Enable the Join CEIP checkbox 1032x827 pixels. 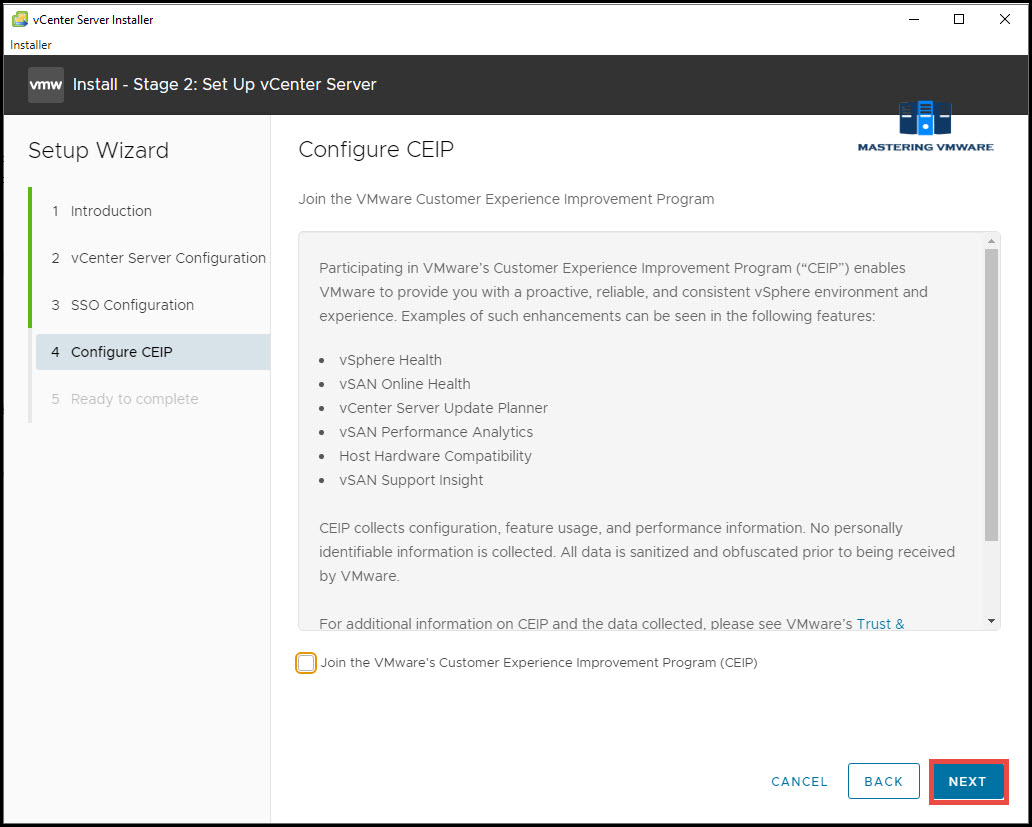click(x=306, y=663)
